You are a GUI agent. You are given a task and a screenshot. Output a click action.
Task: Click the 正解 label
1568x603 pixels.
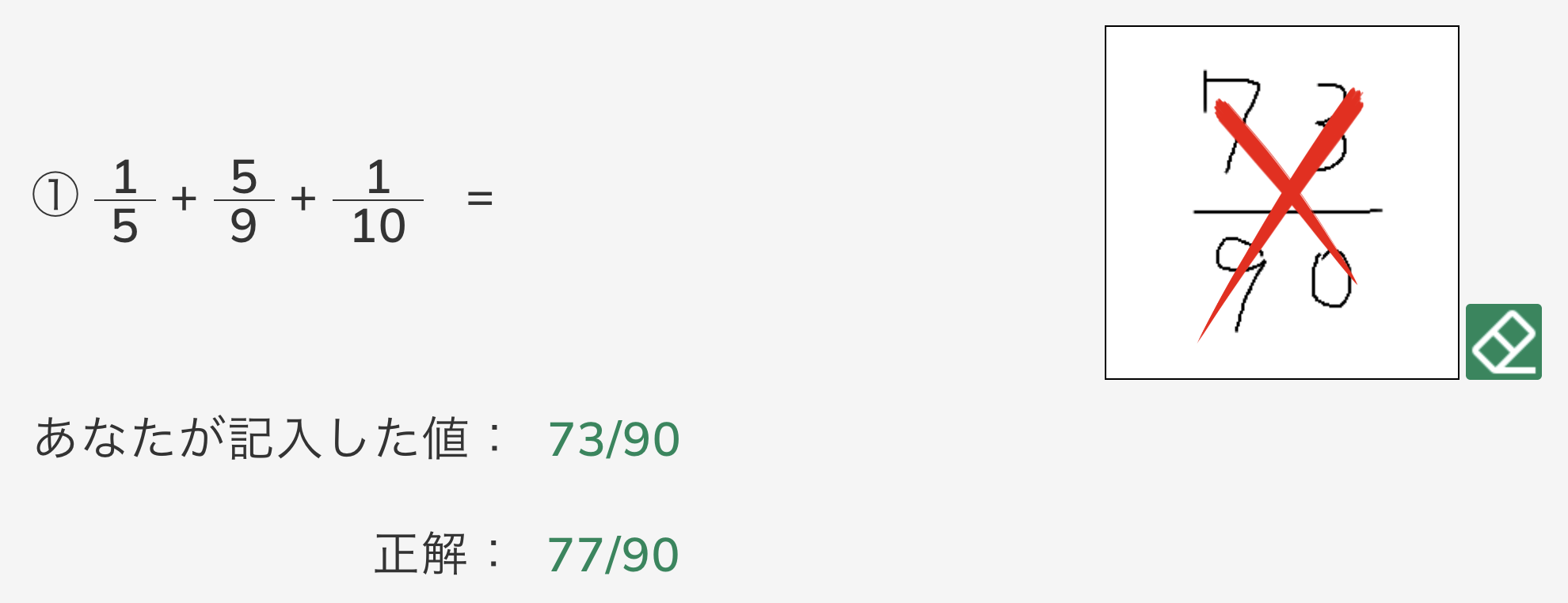[x=421, y=553]
